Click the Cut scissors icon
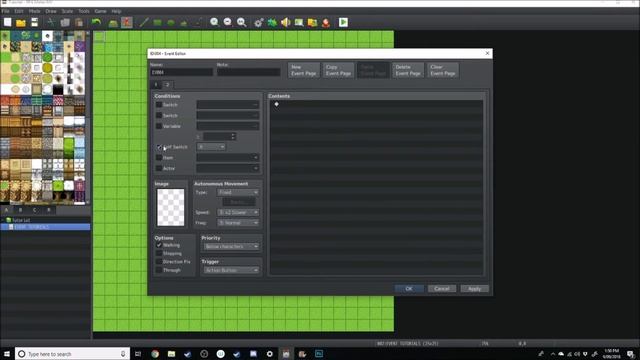This screenshot has width=640, height=360. click(51, 22)
